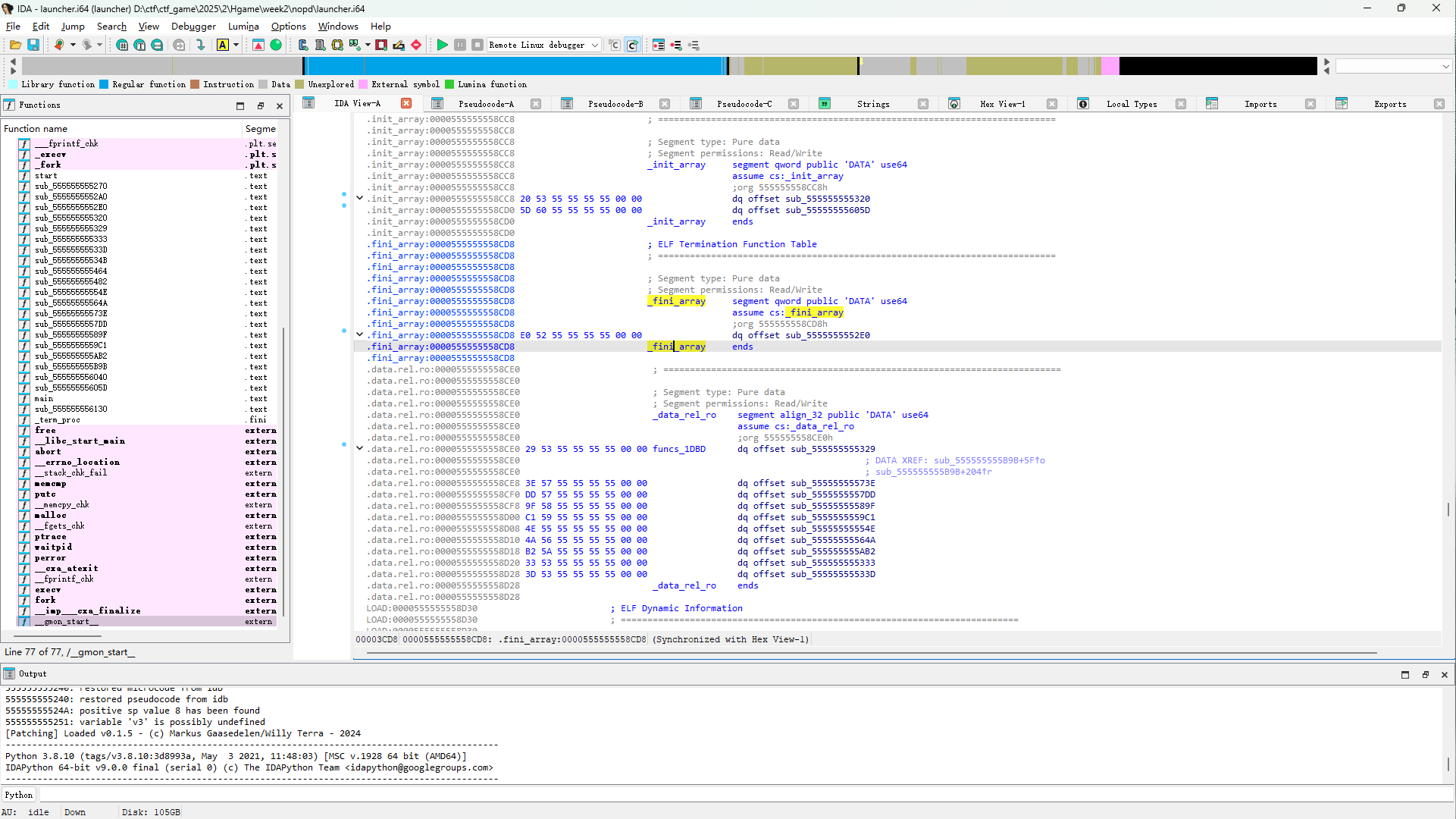Collapse the .init_array data expander arrow

[360, 198]
